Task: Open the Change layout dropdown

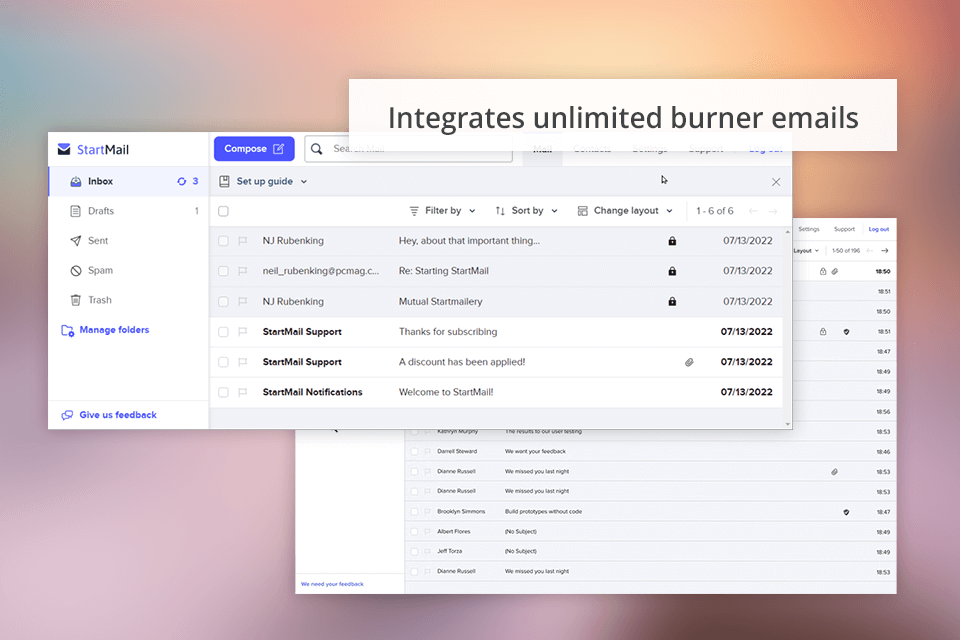Action: [625, 211]
